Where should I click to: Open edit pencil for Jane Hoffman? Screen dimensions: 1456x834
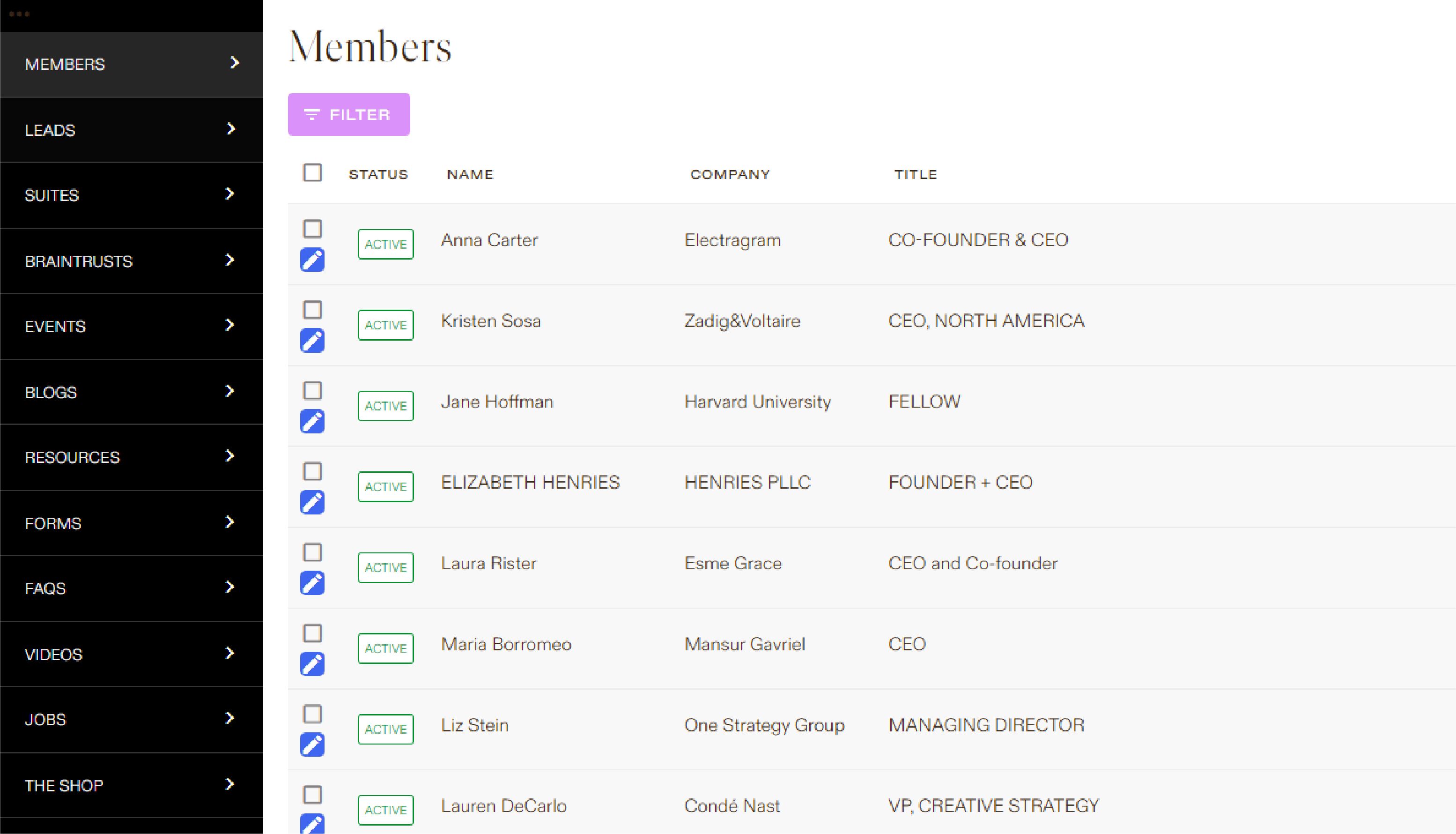point(313,421)
